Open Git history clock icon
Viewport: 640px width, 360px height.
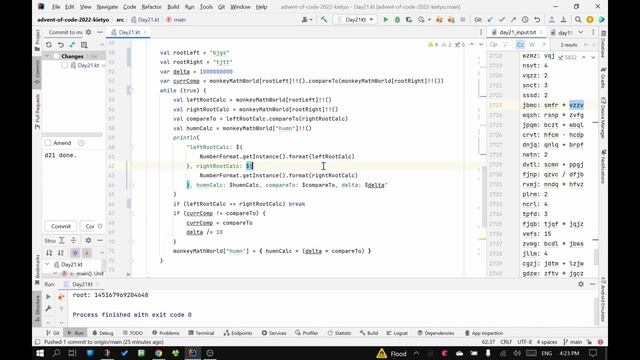(525, 20)
